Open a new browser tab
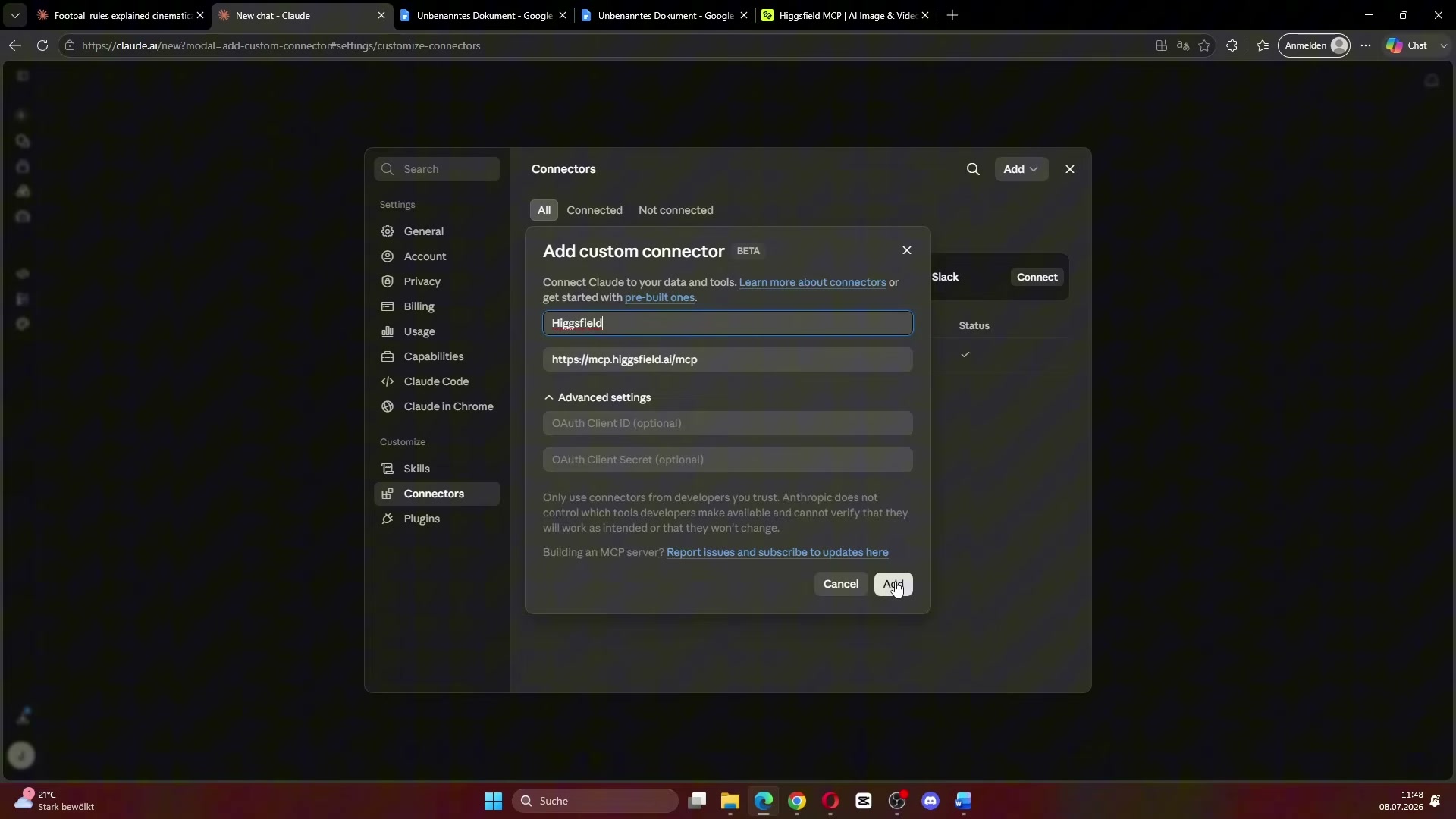Viewport: 1456px width, 819px height. [x=952, y=15]
